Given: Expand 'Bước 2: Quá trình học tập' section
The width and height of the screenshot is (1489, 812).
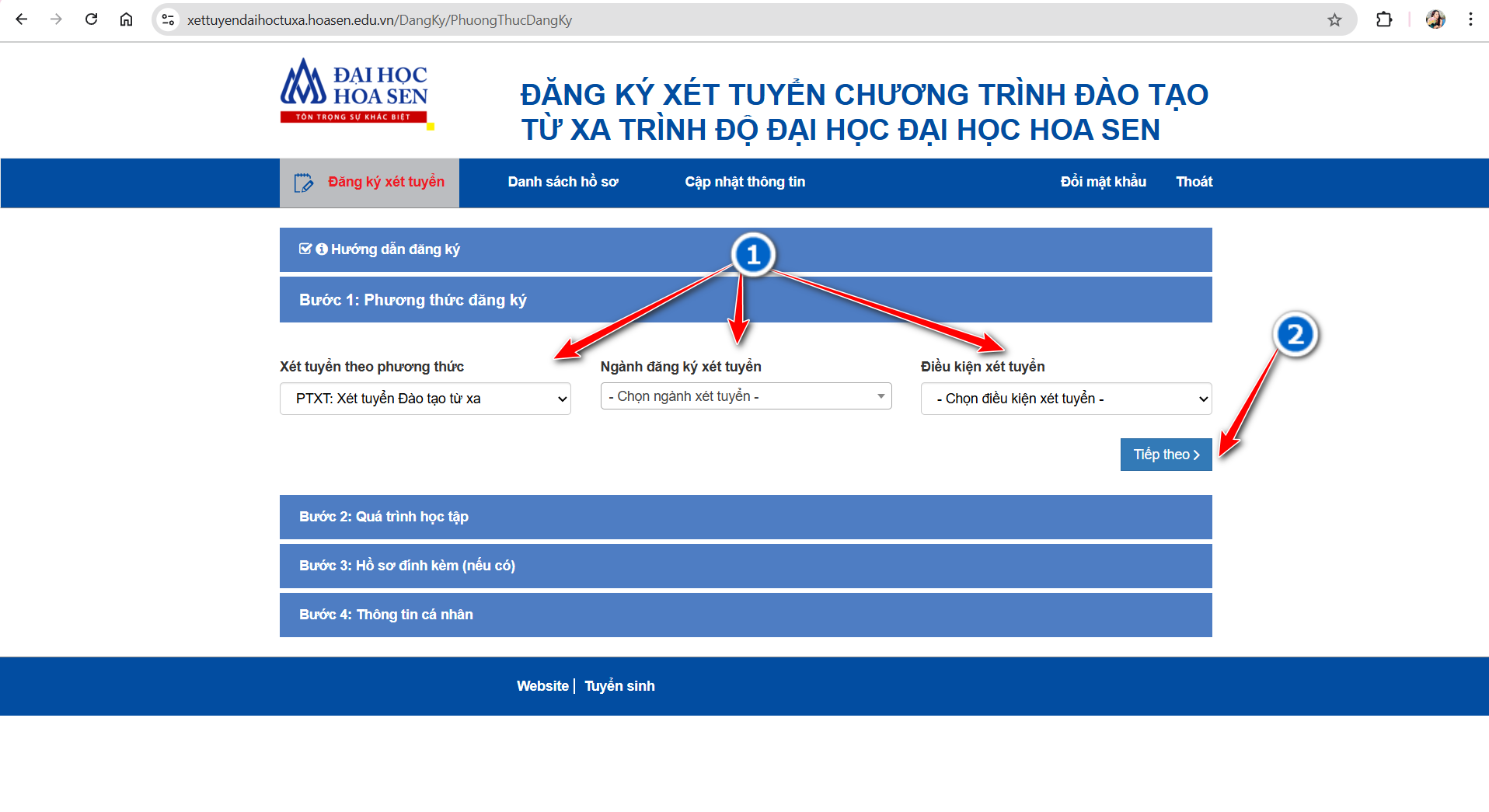Looking at the screenshot, I should pyautogui.click(x=384, y=517).
